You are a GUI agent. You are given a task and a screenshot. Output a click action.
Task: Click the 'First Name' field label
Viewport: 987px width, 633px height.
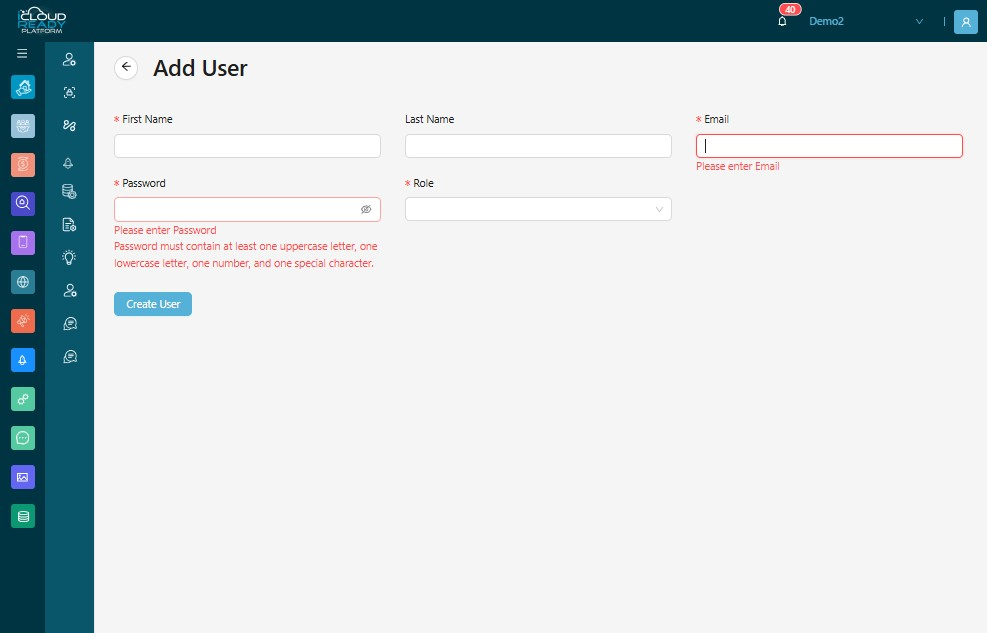[147, 120]
